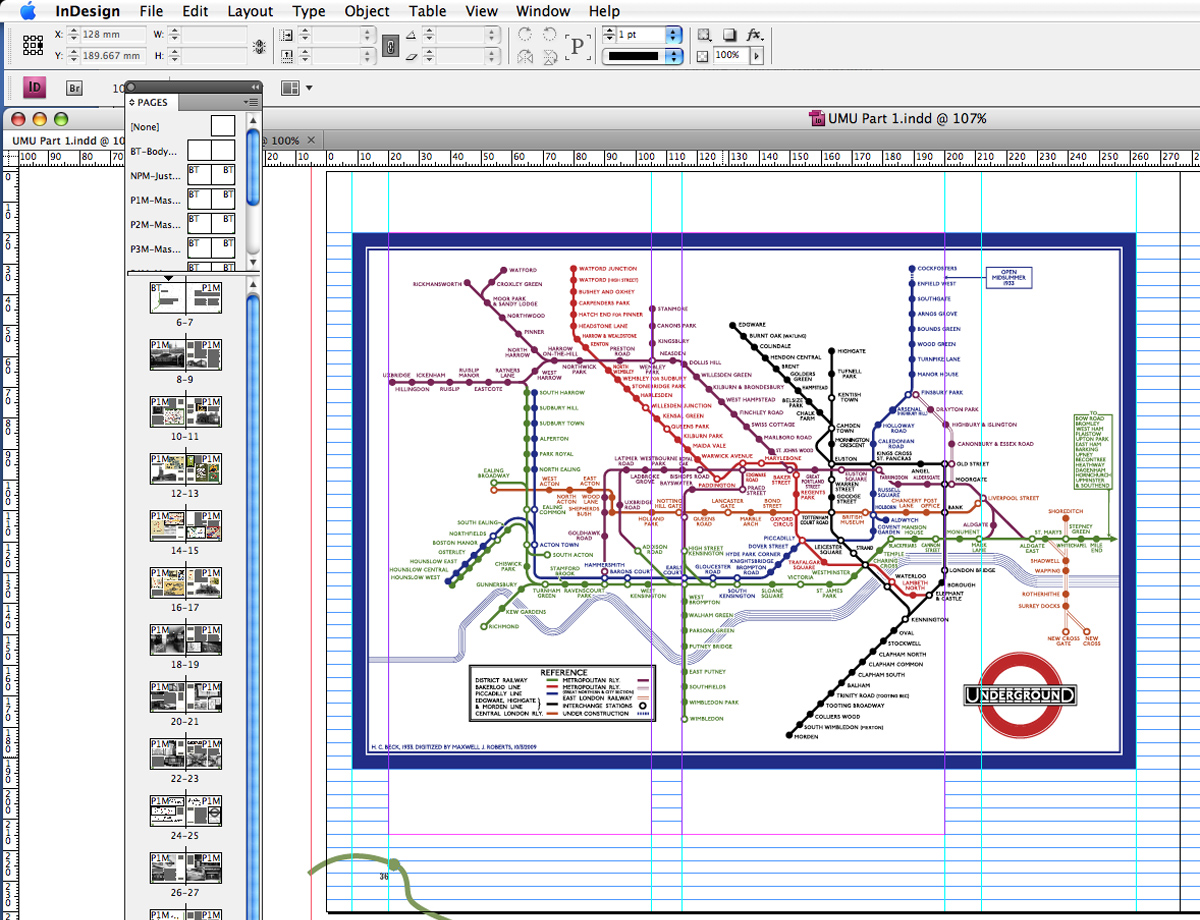This screenshot has height=920, width=1200.
Task: Click the Scale Y percentage icon
Action: 288,55
